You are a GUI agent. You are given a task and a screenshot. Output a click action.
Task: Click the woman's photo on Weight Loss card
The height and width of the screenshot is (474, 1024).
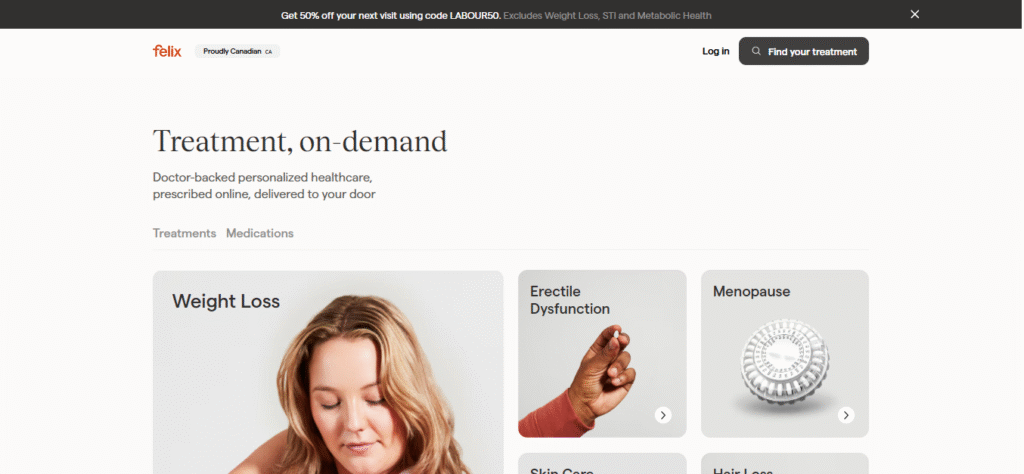(x=366, y=385)
